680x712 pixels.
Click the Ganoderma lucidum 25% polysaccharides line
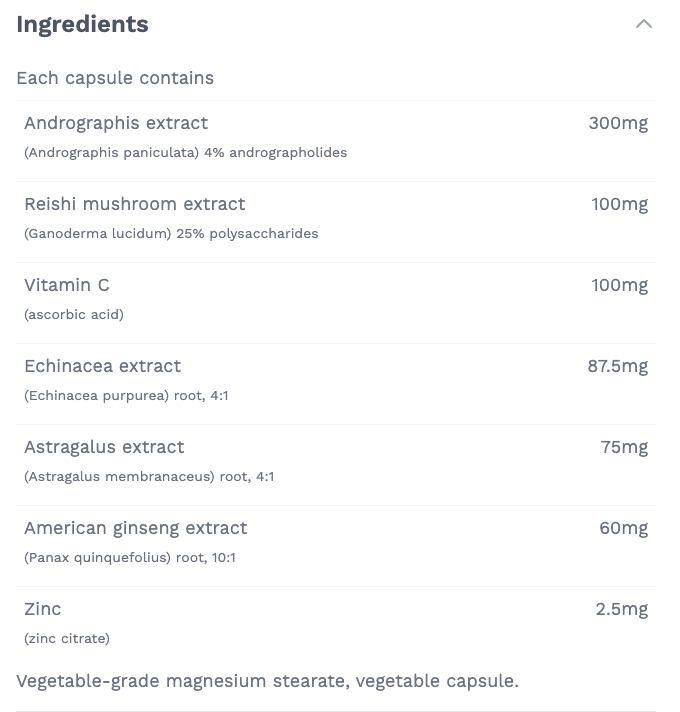click(x=171, y=234)
